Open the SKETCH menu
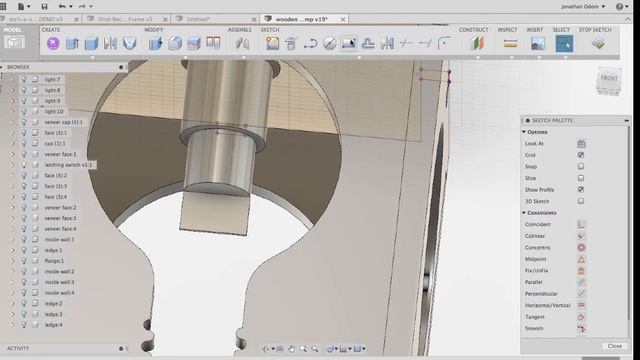 point(270,30)
